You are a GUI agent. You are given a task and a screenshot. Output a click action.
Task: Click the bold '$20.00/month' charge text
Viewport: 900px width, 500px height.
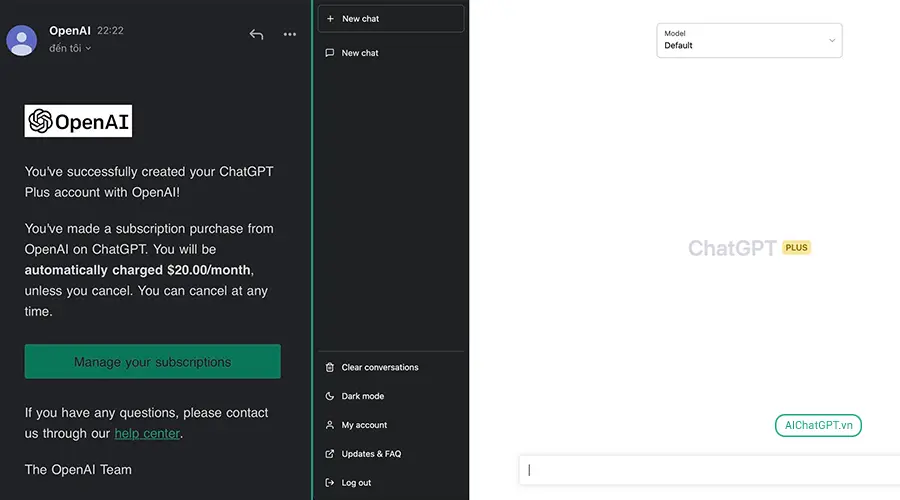[209, 270]
